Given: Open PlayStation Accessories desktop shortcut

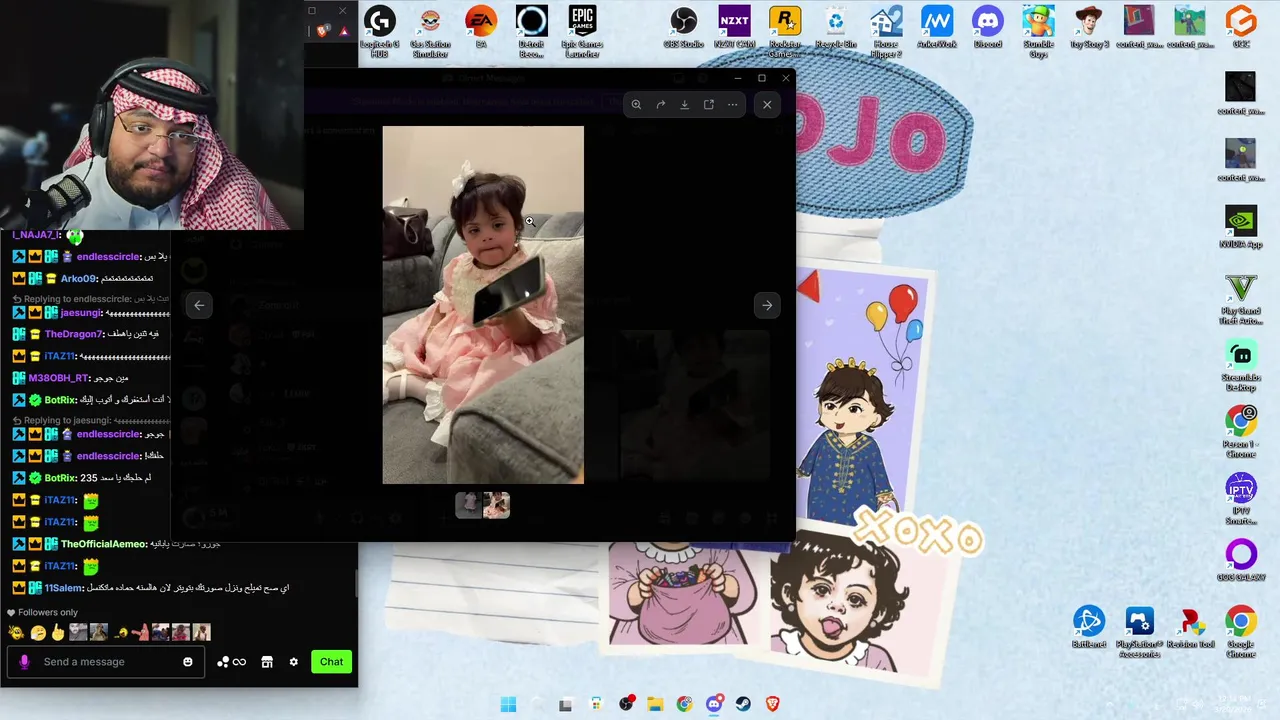Looking at the screenshot, I should pyautogui.click(x=1139, y=631).
